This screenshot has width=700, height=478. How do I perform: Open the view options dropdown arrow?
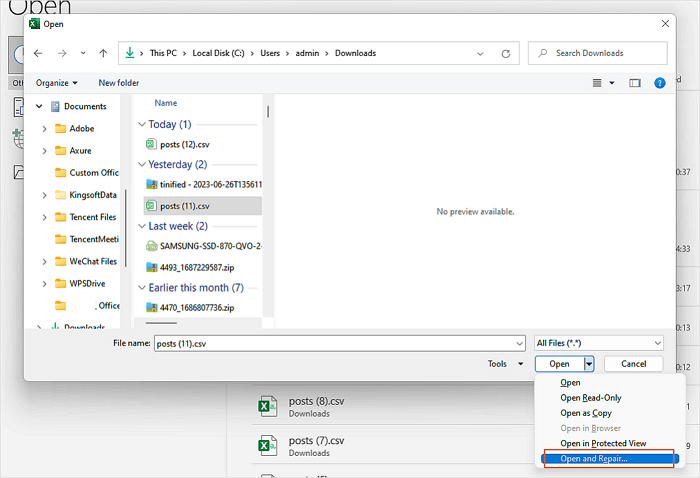coord(612,83)
